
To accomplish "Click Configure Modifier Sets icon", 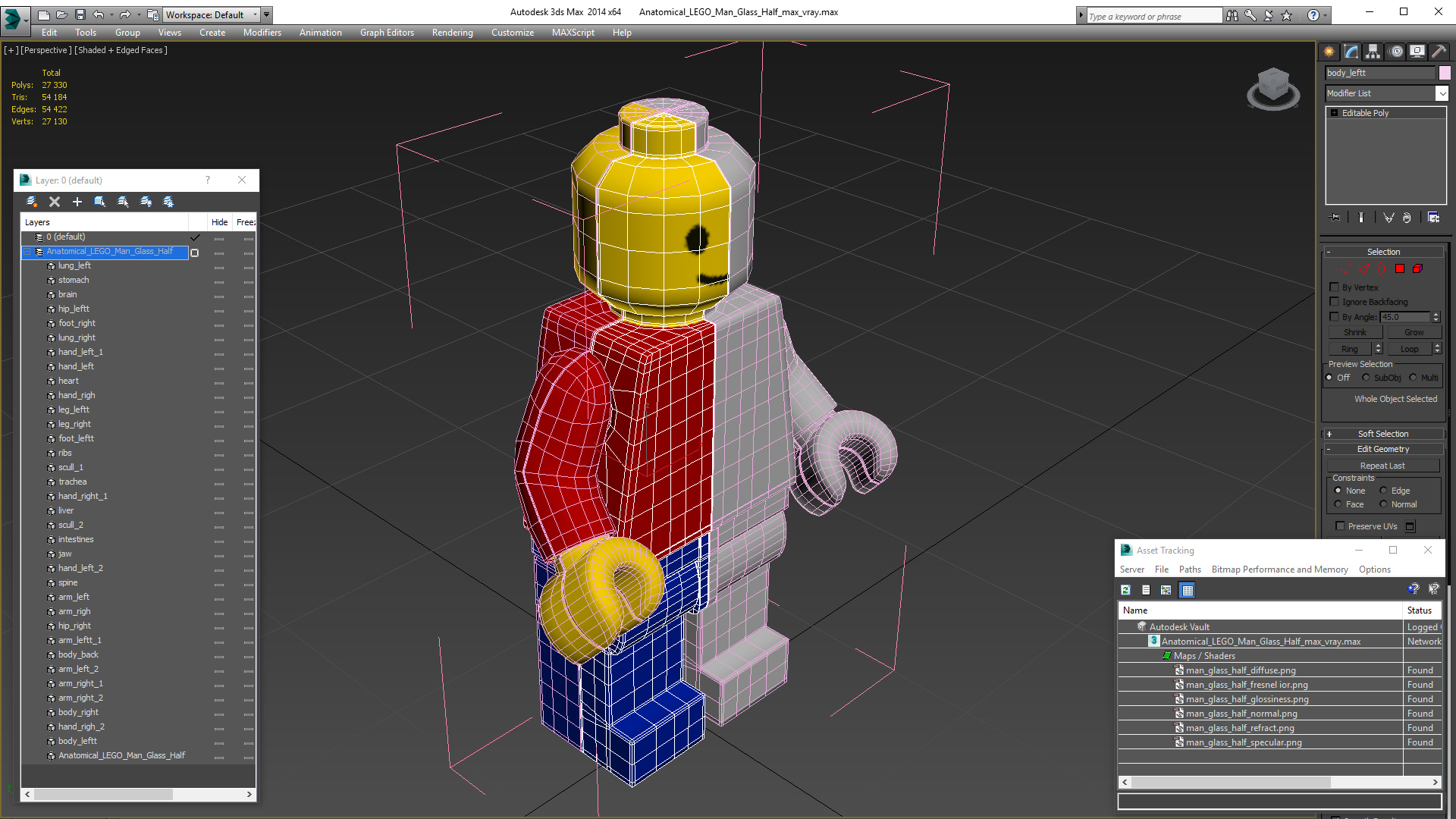I will (1433, 218).
